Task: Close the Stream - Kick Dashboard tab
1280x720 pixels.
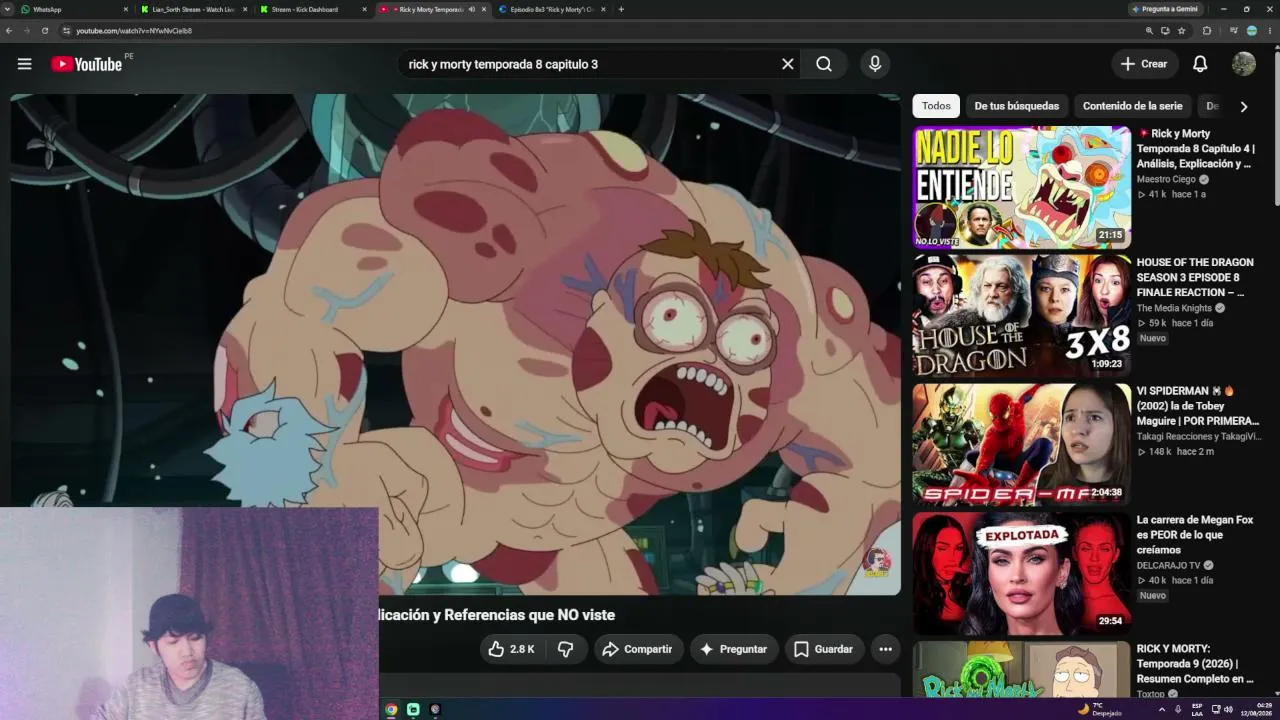Action: point(362,9)
